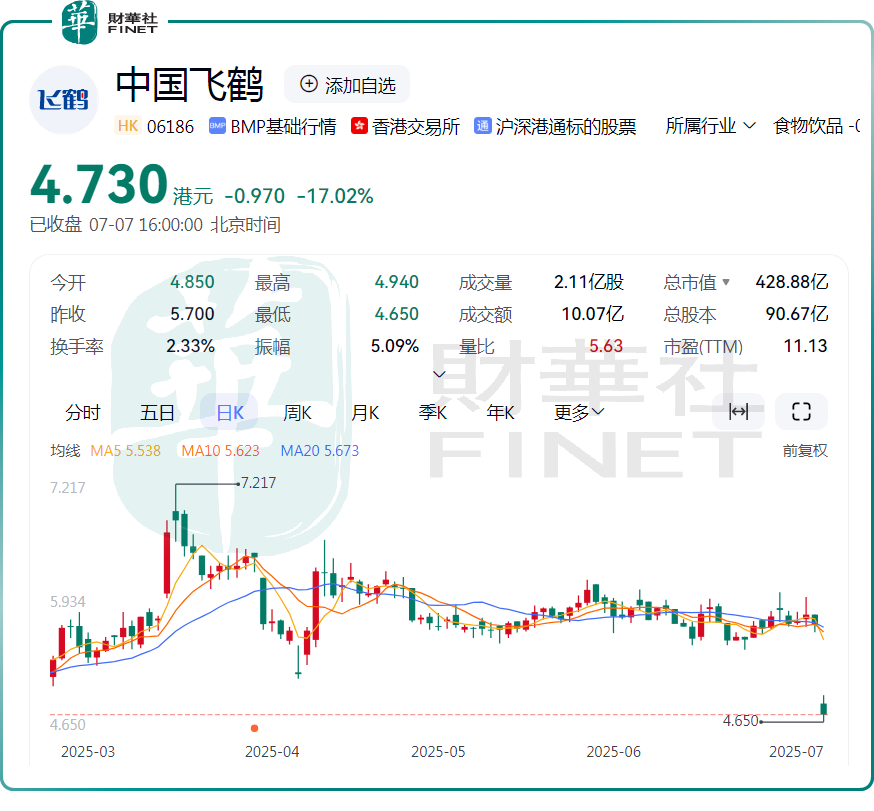Click the 2025-03 date axis label
Viewport: 874px width, 811px height.
click(x=88, y=752)
